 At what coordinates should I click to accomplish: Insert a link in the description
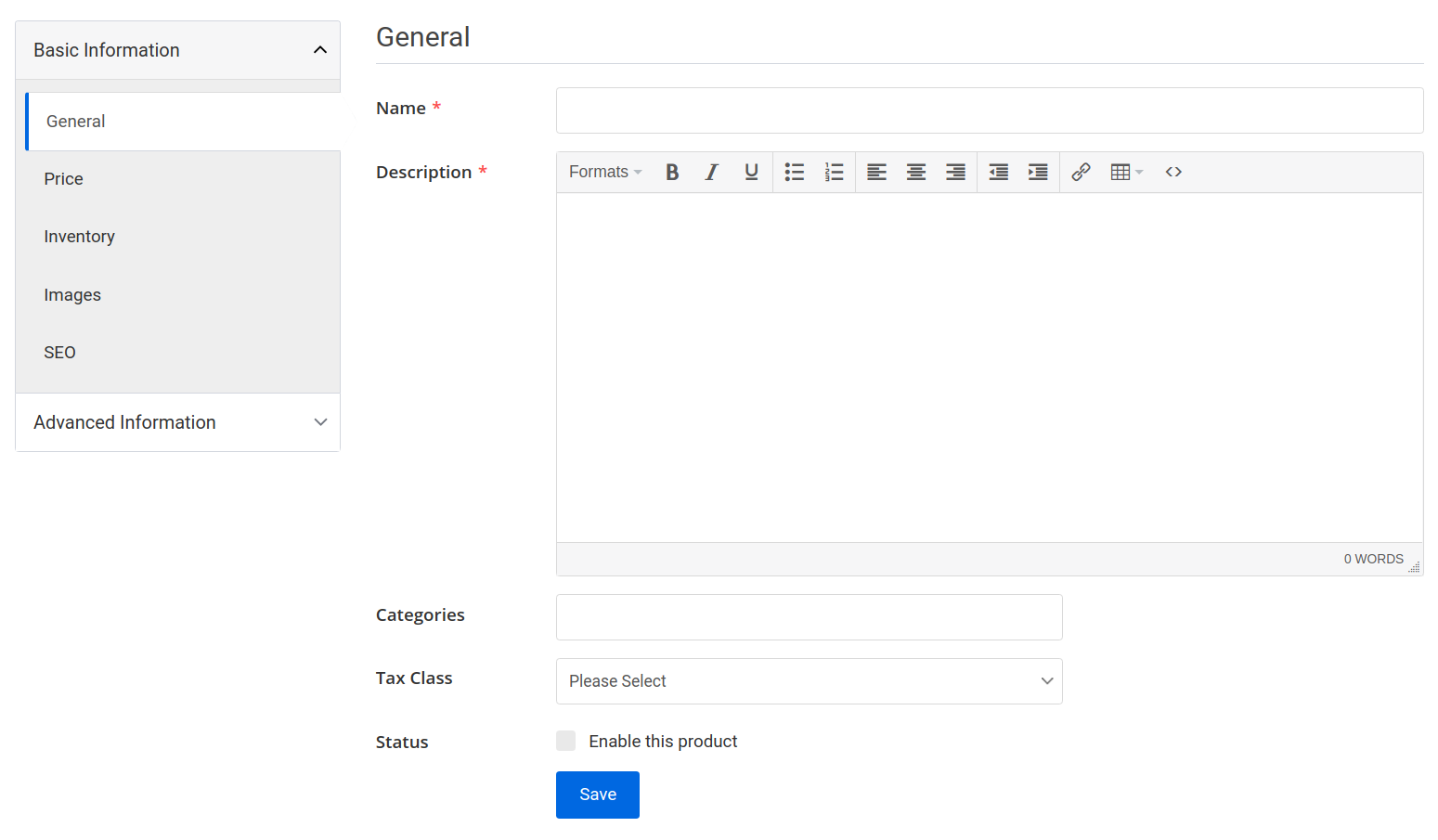click(x=1081, y=172)
